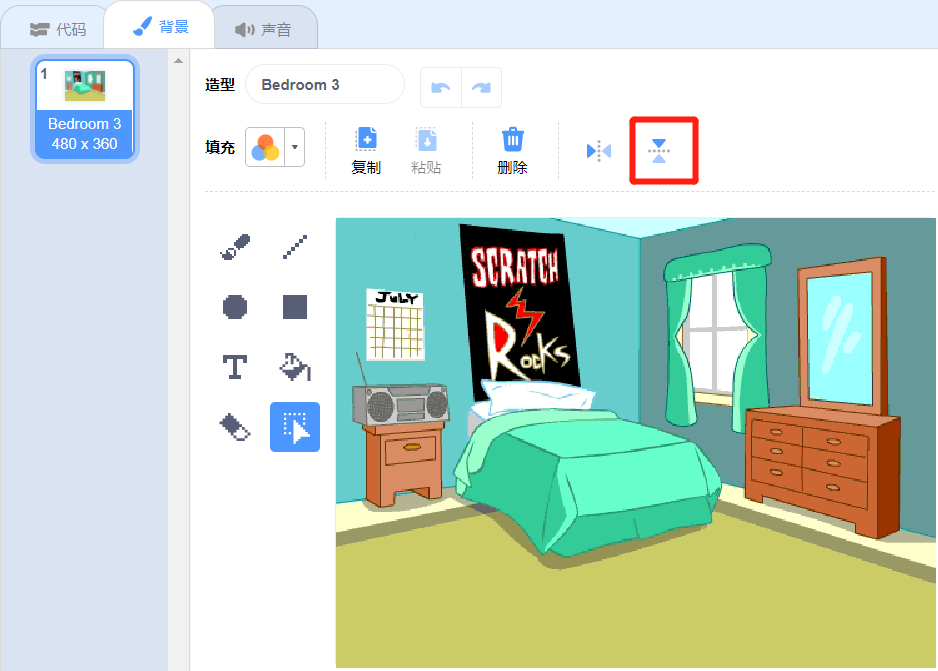Open the 声音 tab
This screenshot has width=938, height=671.
click(x=264, y=29)
